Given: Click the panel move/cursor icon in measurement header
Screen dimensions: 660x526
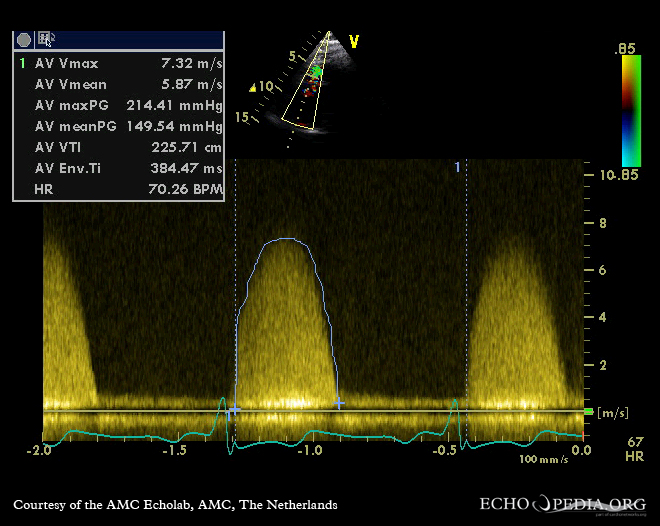Looking at the screenshot, I should pyautogui.click(x=46, y=40).
